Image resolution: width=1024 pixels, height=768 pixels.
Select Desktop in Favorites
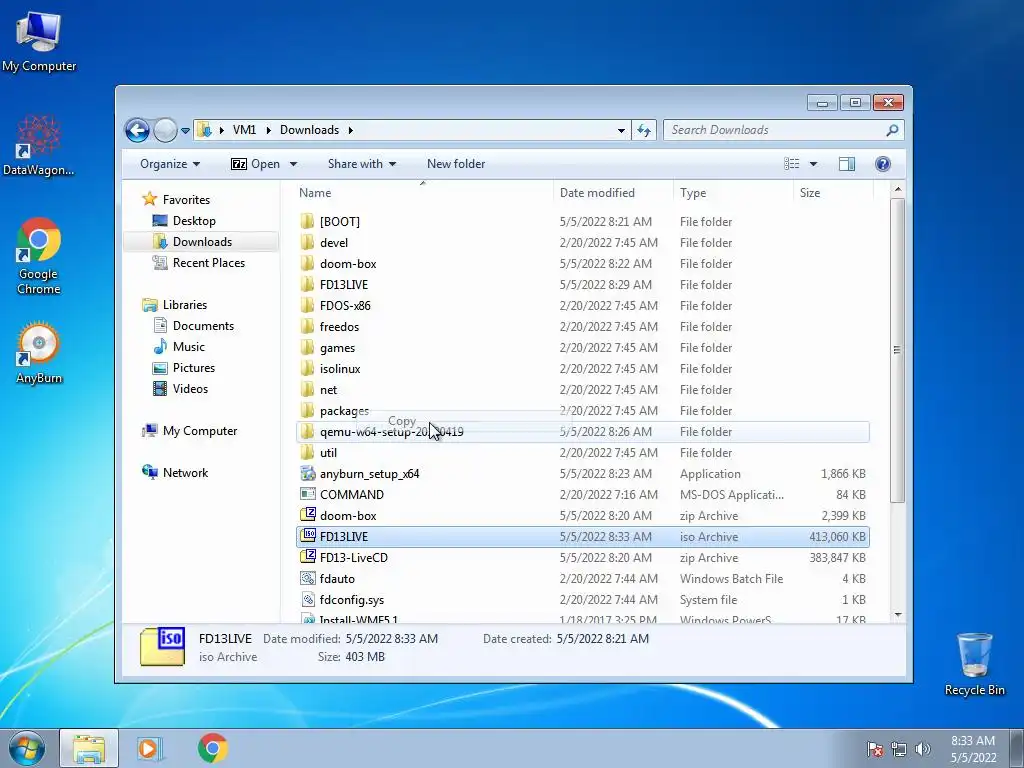coord(194,221)
